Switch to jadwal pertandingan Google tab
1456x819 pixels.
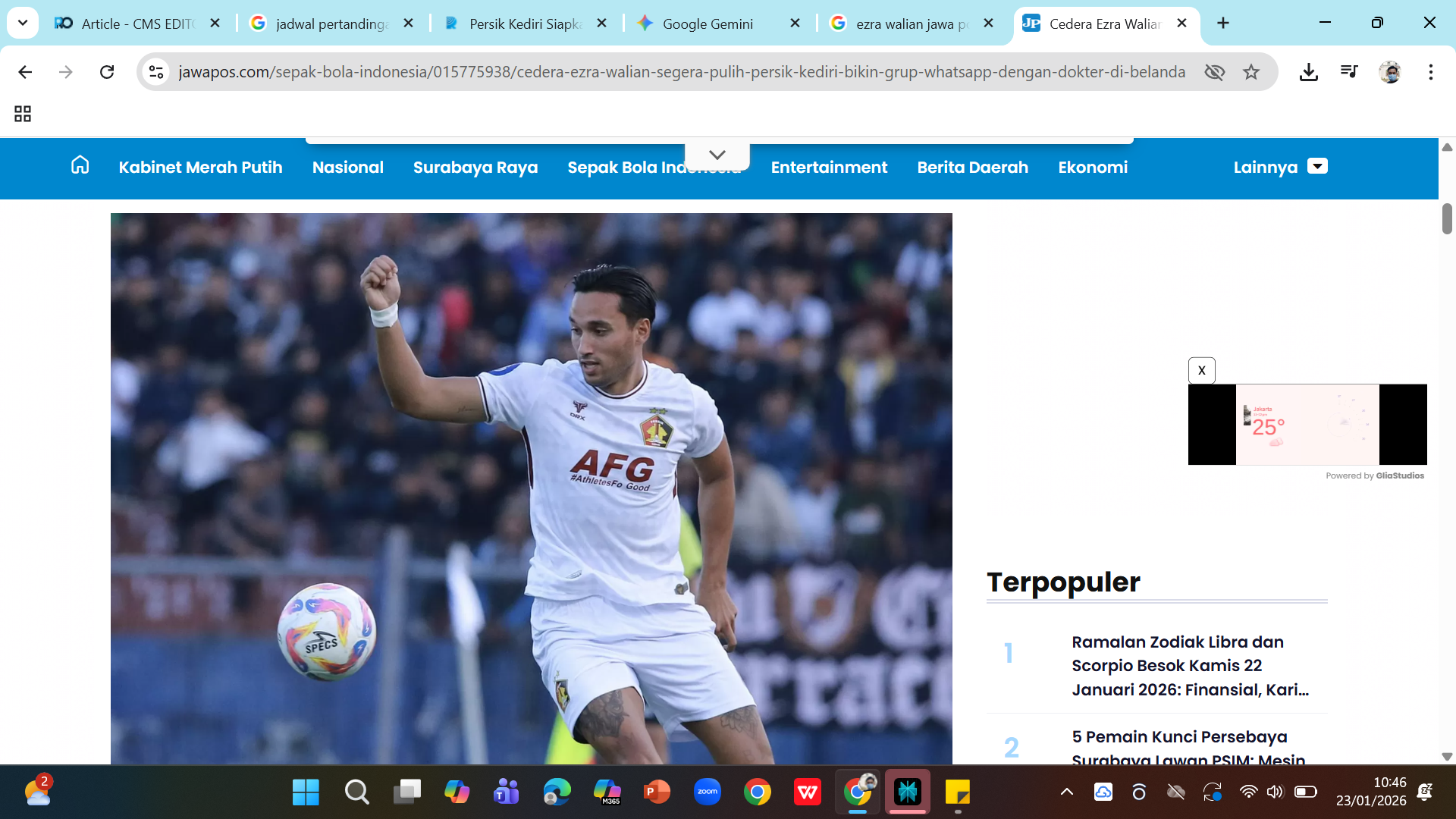[331, 24]
